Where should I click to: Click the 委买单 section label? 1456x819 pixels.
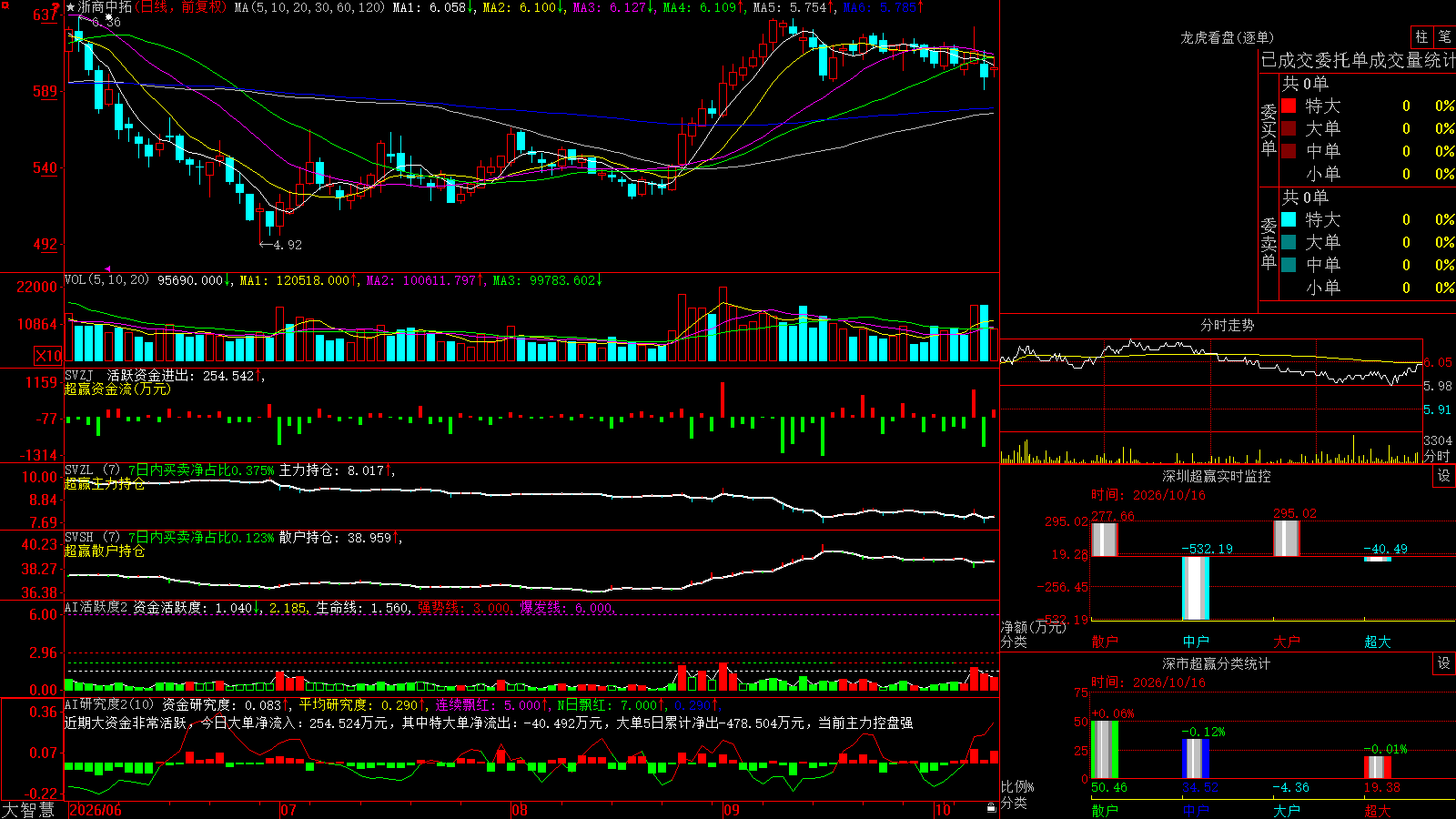1269,129
